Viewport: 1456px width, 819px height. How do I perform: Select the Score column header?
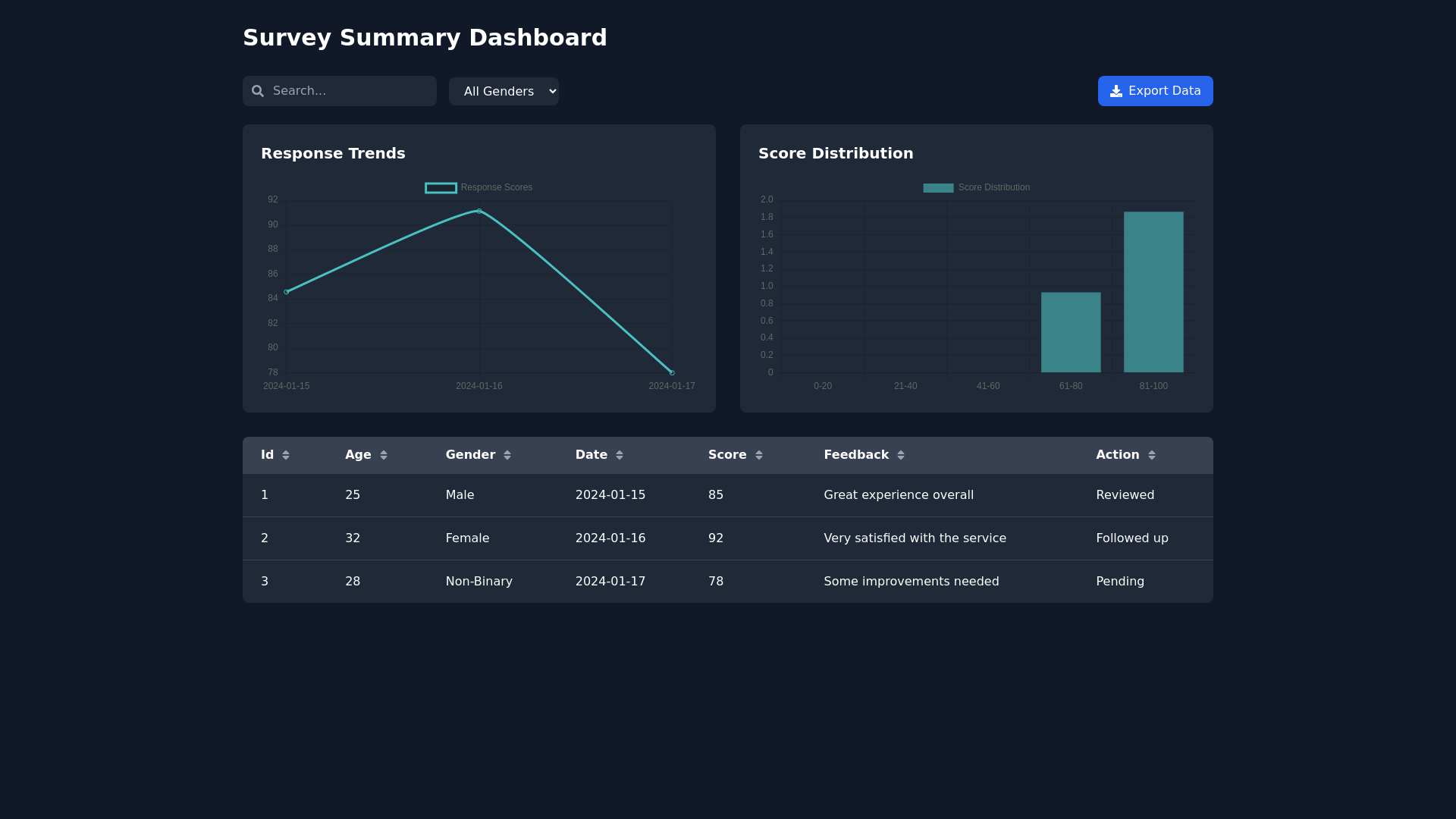point(727,454)
